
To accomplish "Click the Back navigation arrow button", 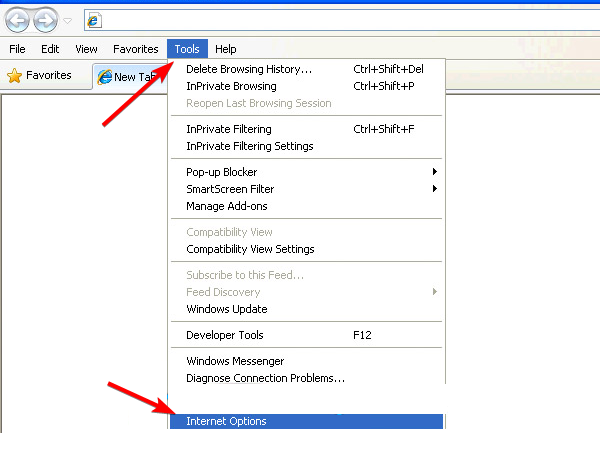I will point(17,20).
